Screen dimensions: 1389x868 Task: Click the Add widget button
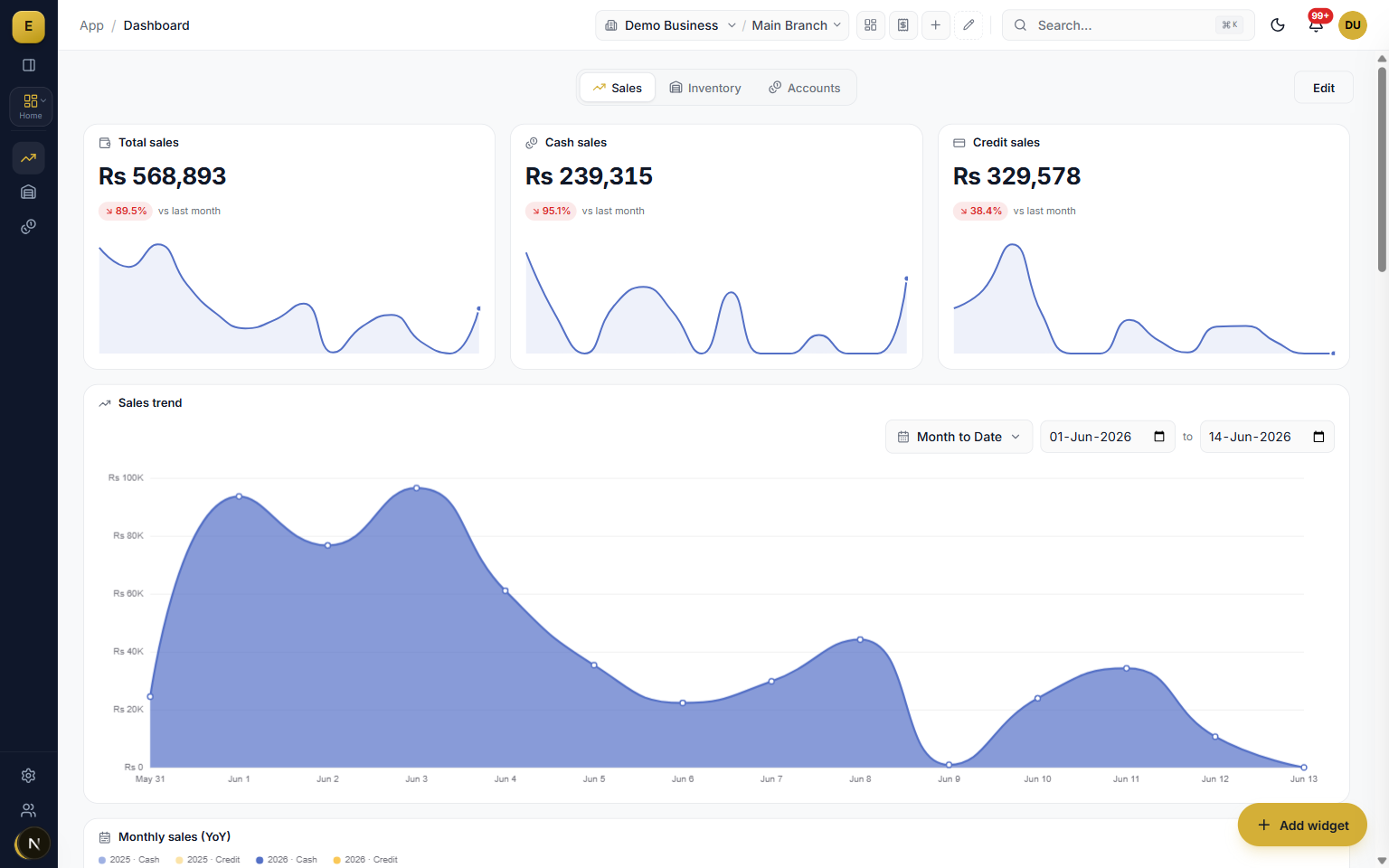[x=1302, y=825]
